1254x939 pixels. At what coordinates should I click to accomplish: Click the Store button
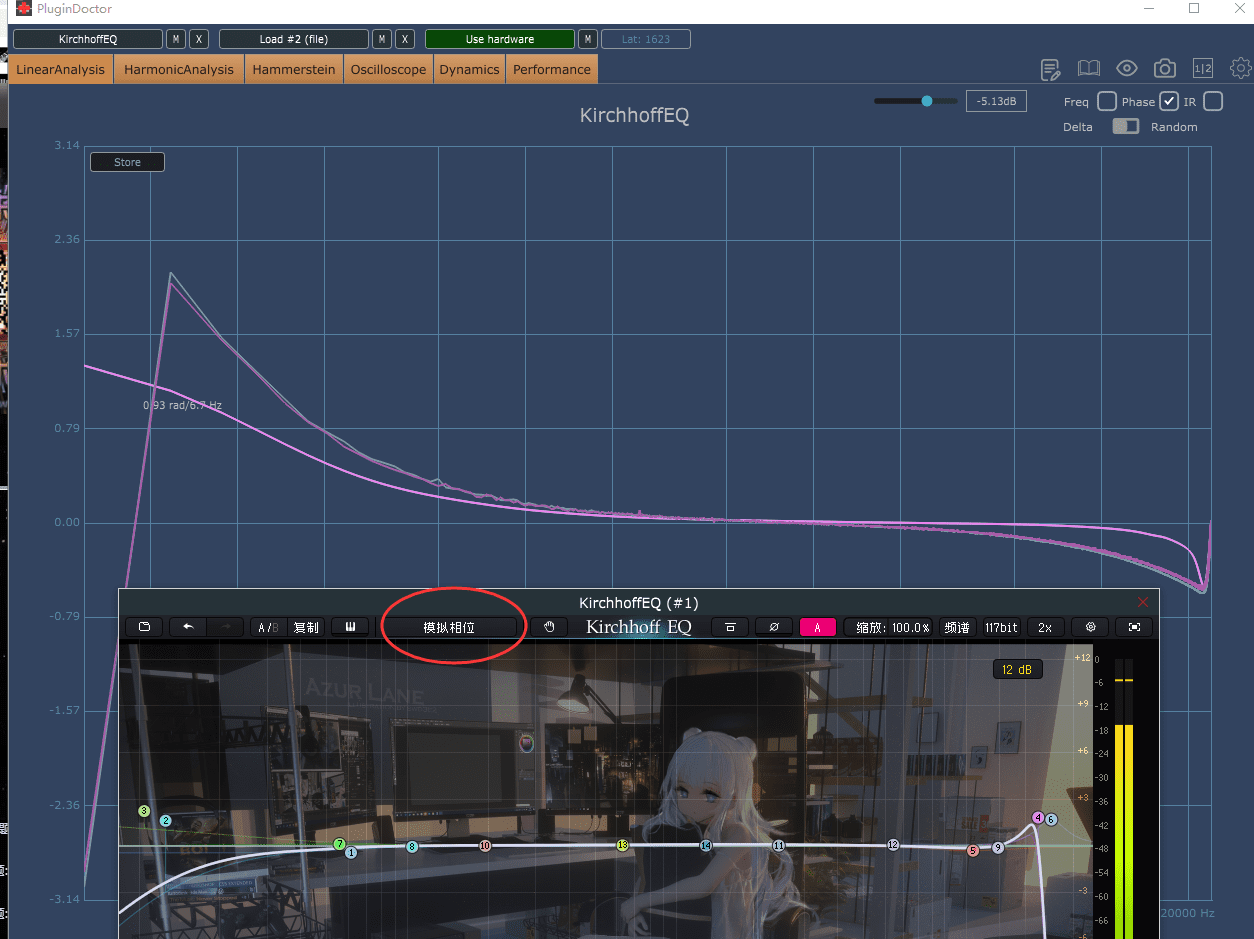tap(127, 162)
